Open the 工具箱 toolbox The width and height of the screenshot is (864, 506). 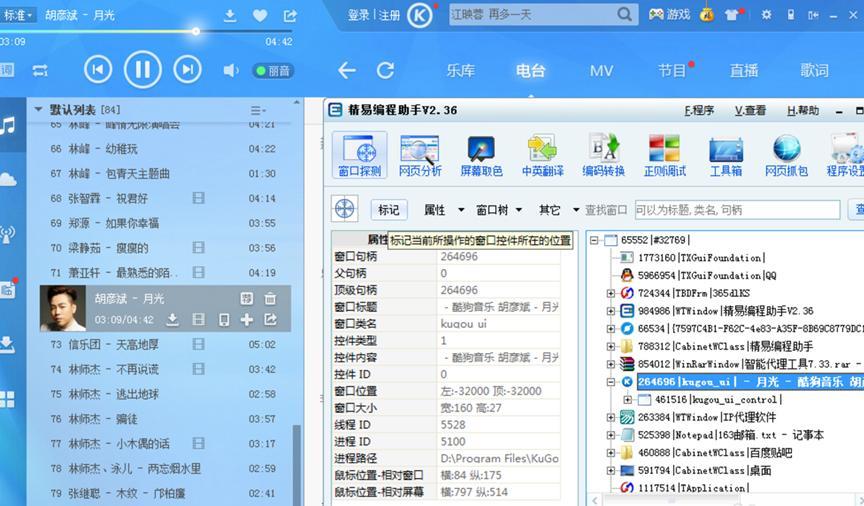(726, 157)
